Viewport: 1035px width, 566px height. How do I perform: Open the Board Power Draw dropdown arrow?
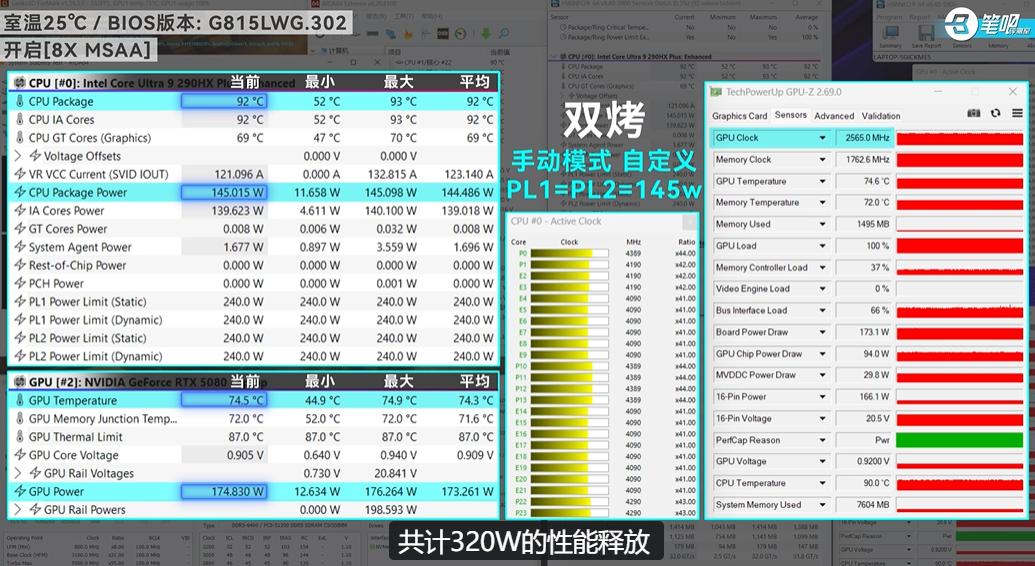[822, 332]
